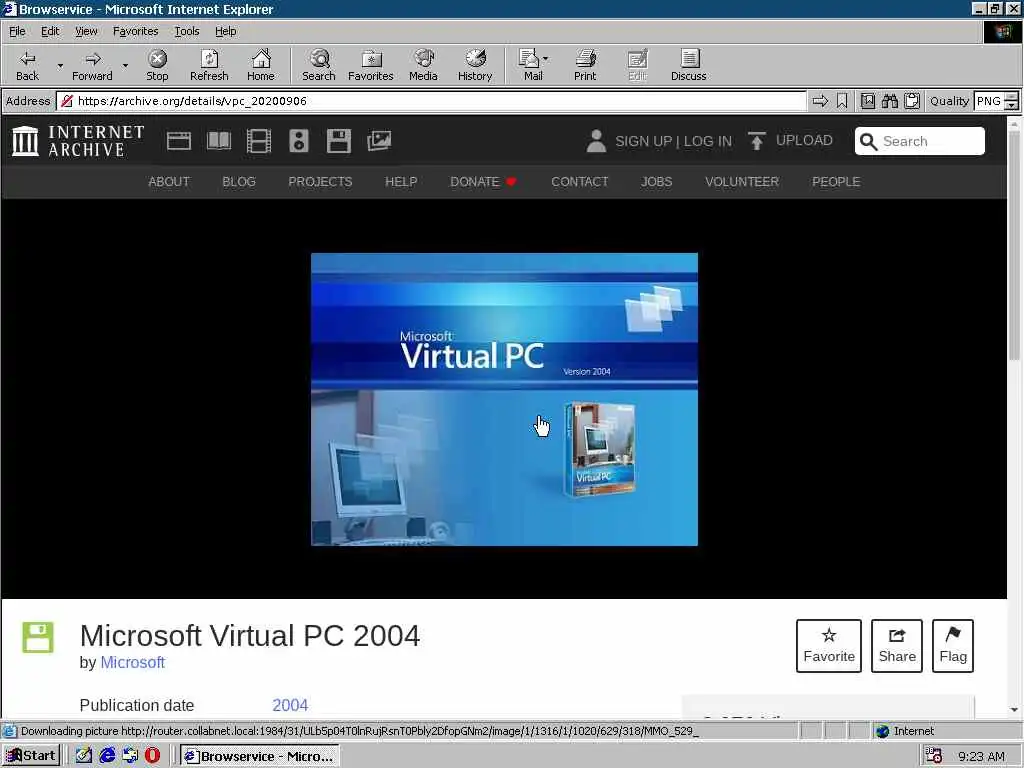Viewport: 1024px width, 768px height.
Task: Open the Discuss toolbar button
Action: (x=688, y=65)
